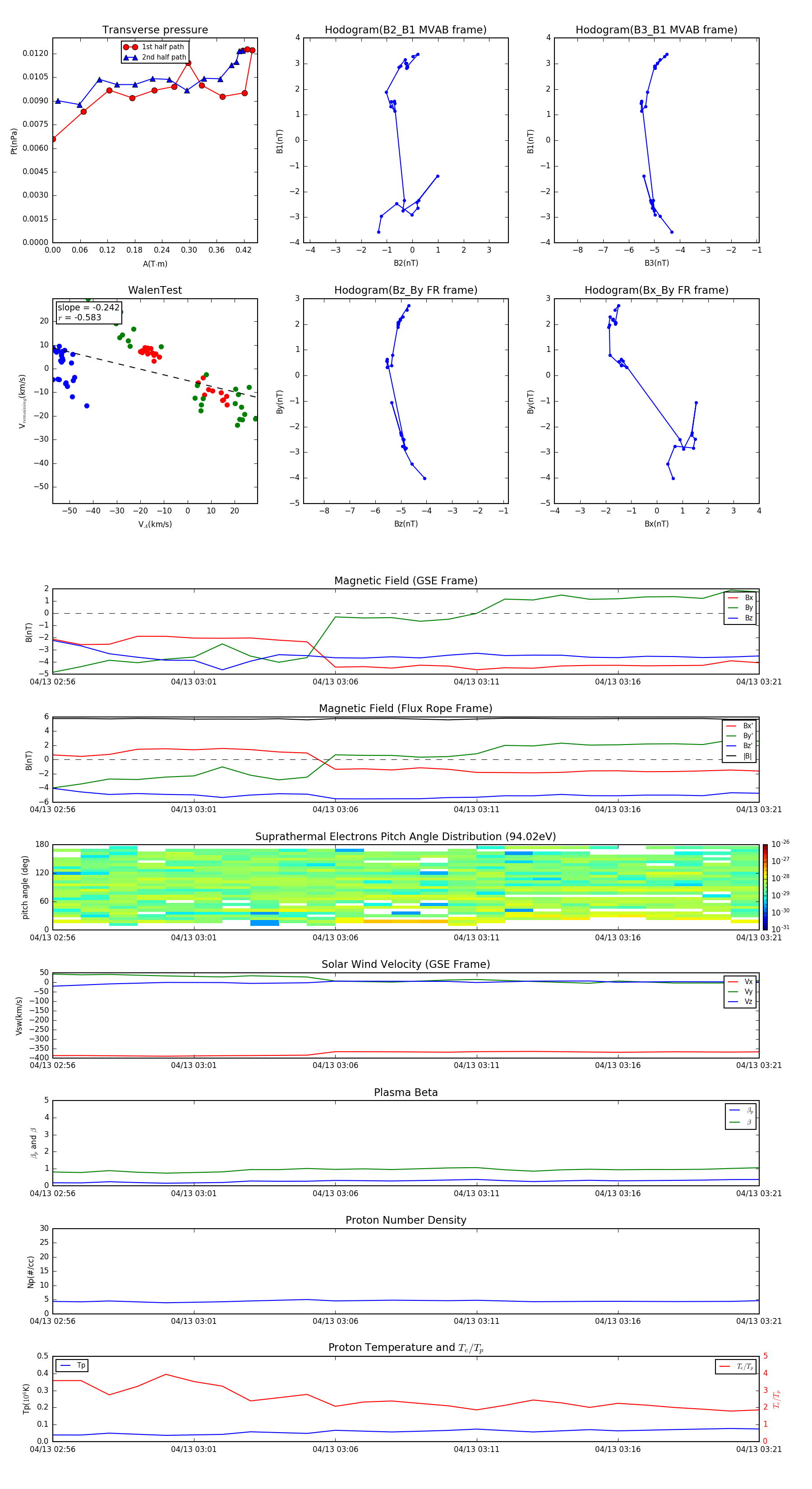
Task: Select the "Bz" entry in GSE field legend
Action: coord(740,618)
